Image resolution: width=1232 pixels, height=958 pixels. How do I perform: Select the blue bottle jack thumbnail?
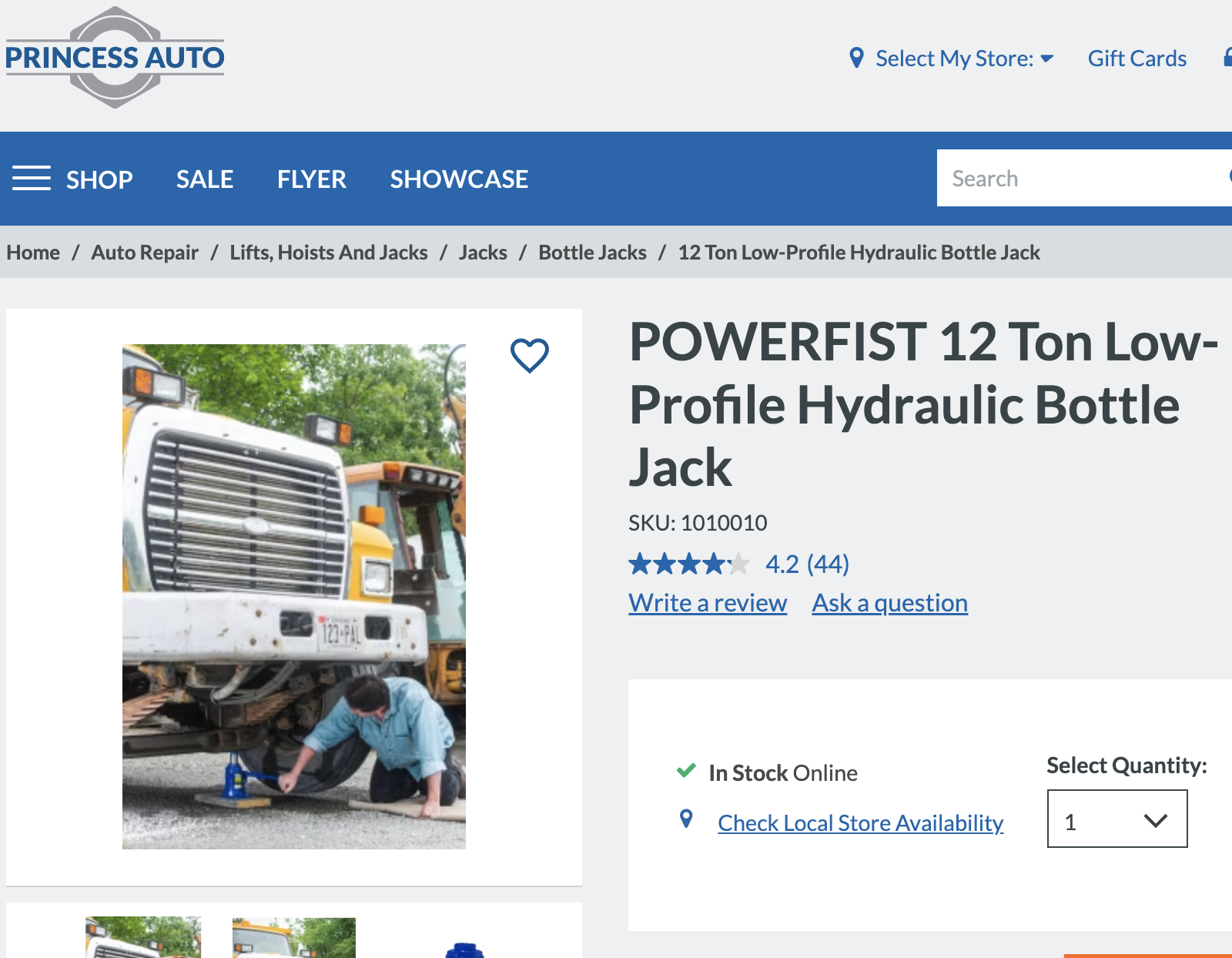point(464,950)
